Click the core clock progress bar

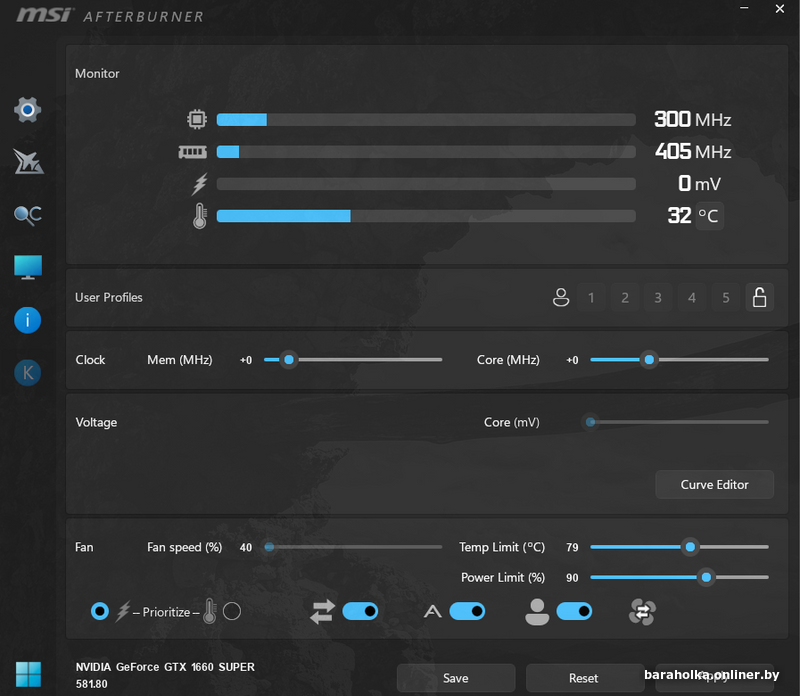tap(426, 119)
